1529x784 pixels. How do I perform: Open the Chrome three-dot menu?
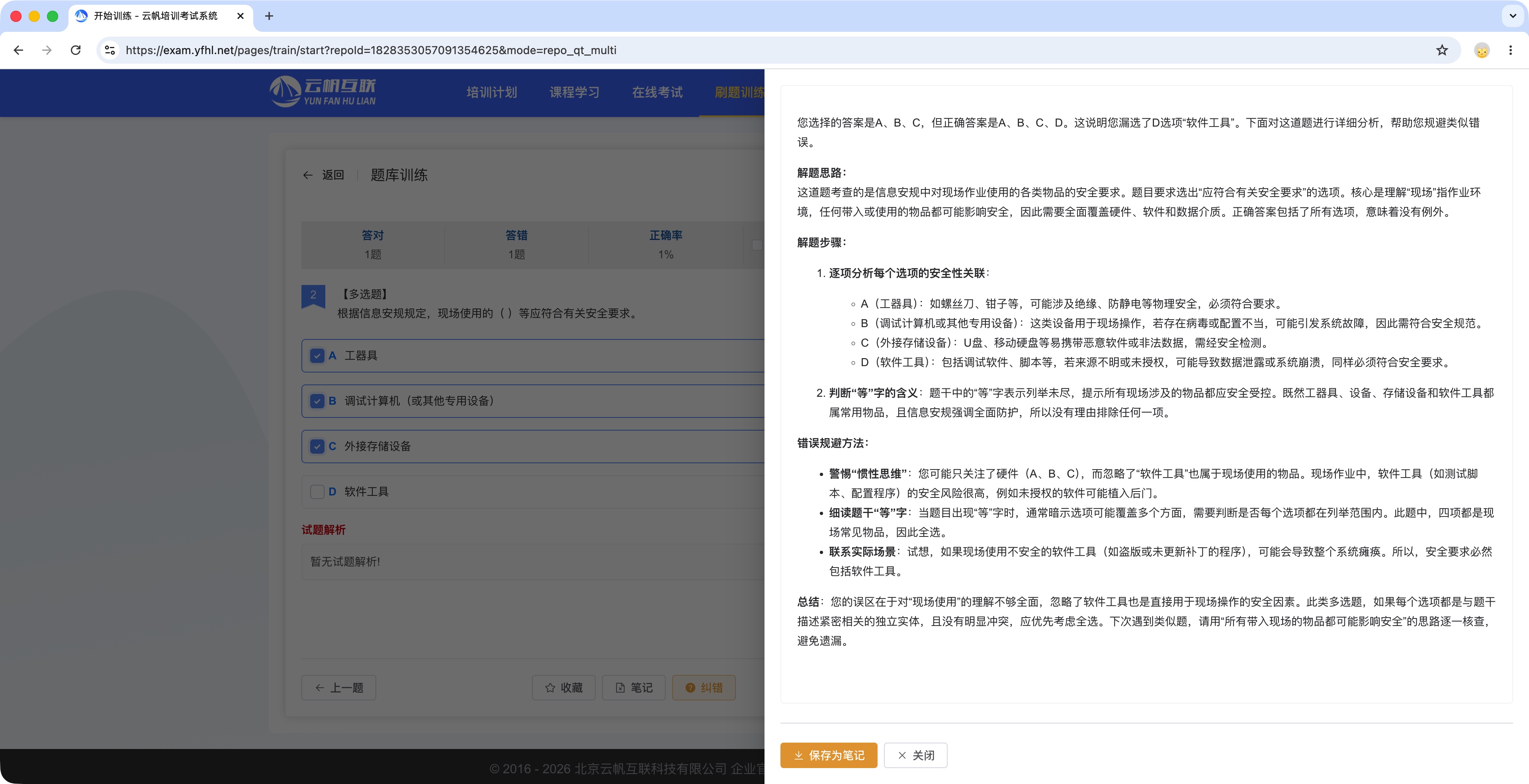tap(1510, 51)
